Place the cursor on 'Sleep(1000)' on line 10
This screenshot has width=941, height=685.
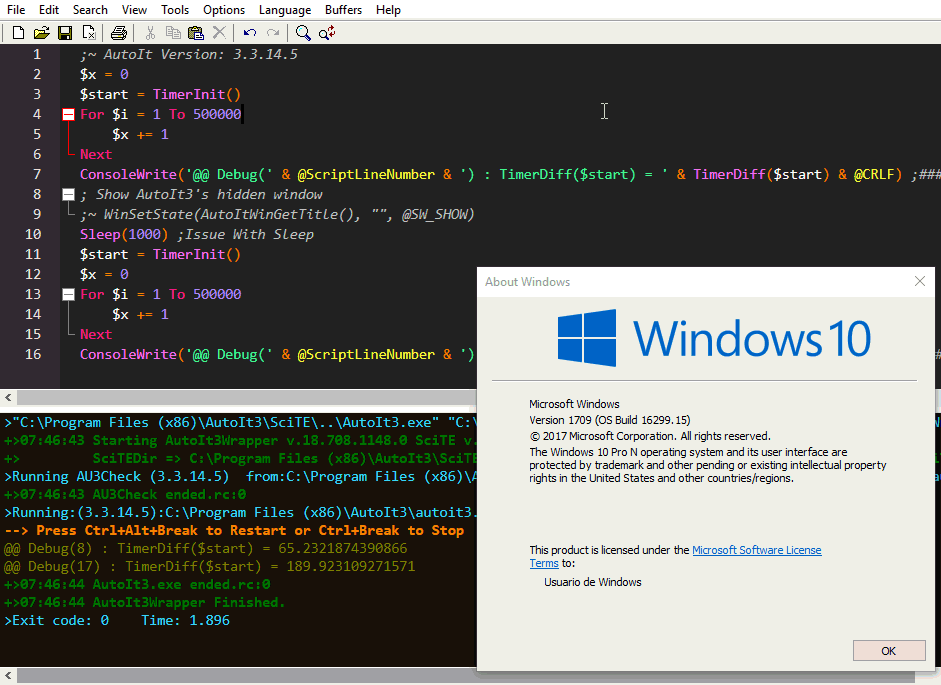pos(124,234)
